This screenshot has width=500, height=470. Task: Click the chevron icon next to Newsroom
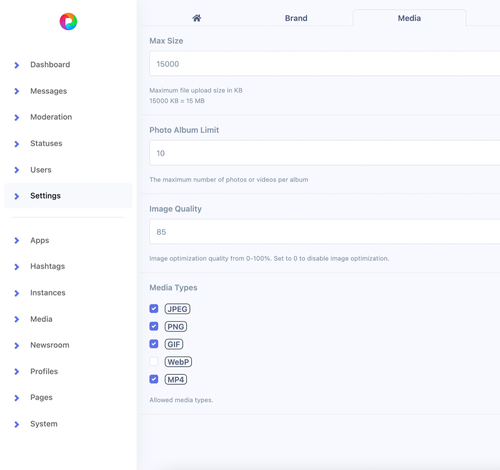click(x=17, y=346)
